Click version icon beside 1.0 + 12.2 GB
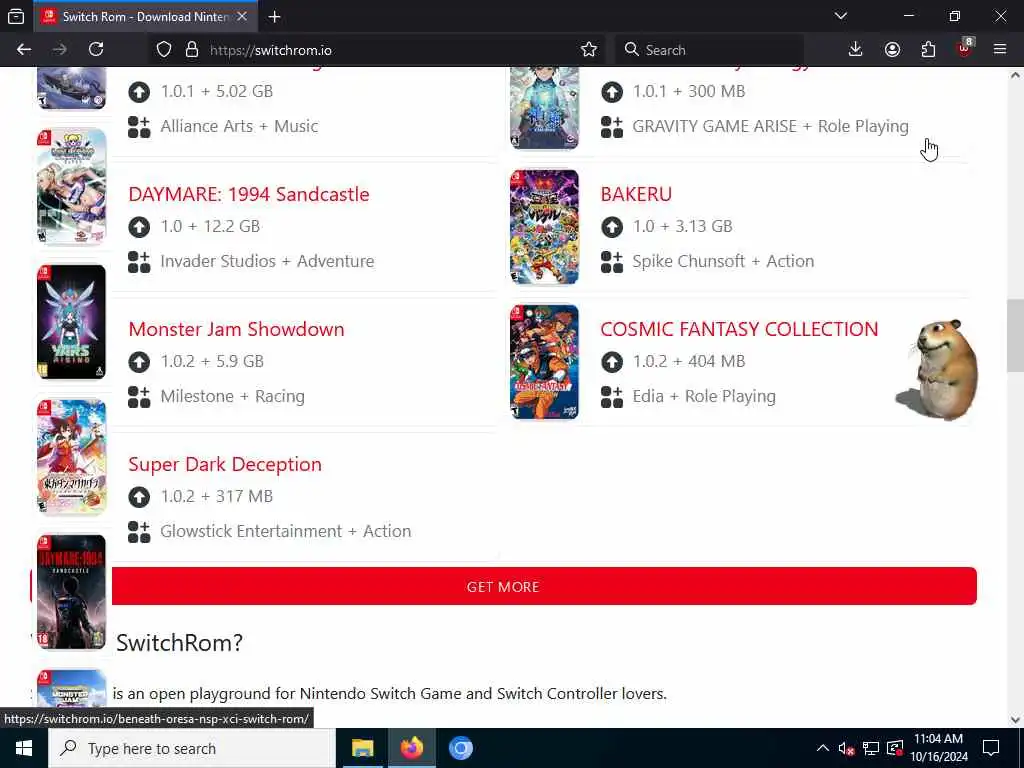 pos(139,227)
